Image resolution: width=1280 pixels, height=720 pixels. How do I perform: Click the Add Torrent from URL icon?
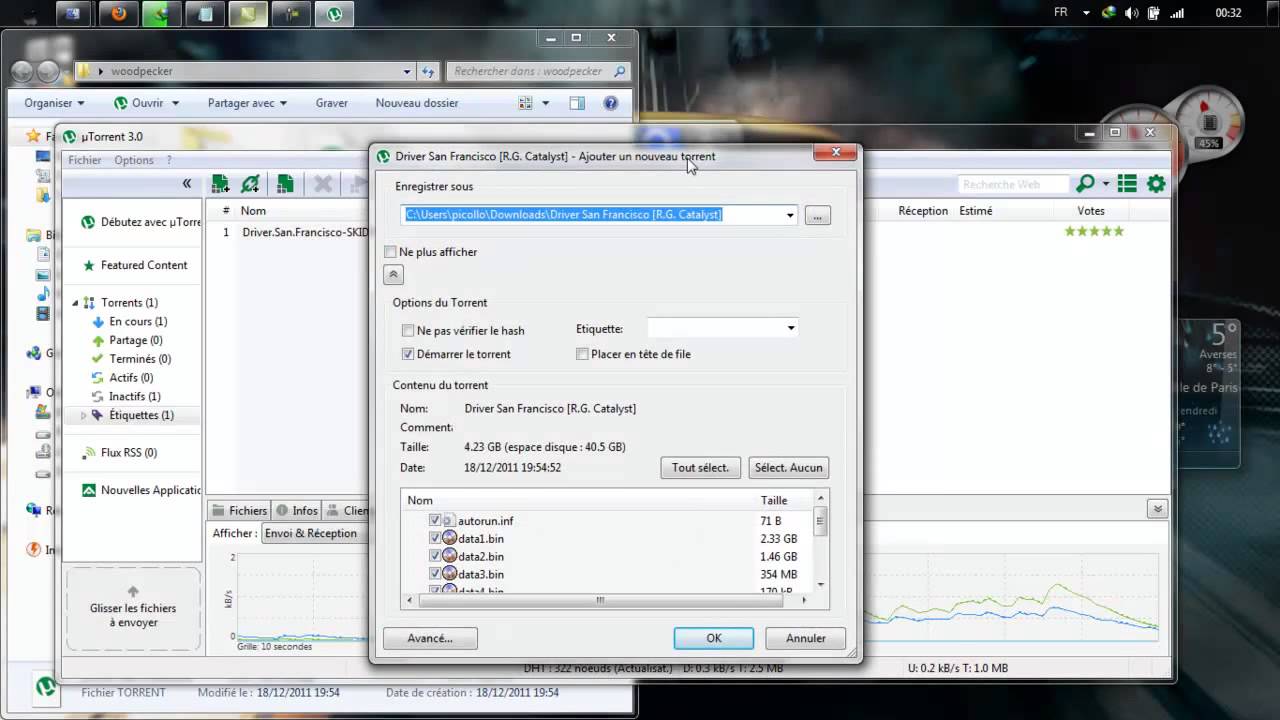251,184
